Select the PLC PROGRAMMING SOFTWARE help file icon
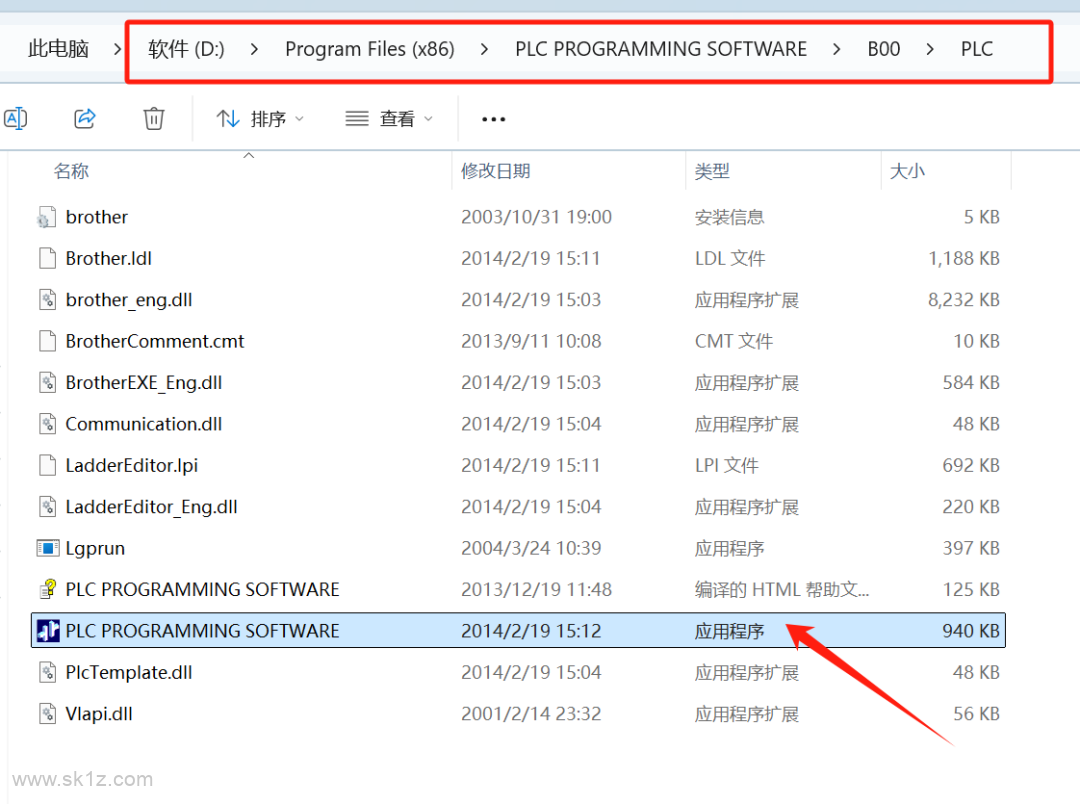Screen dimensions: 1080x804 (x=48, y=589)
